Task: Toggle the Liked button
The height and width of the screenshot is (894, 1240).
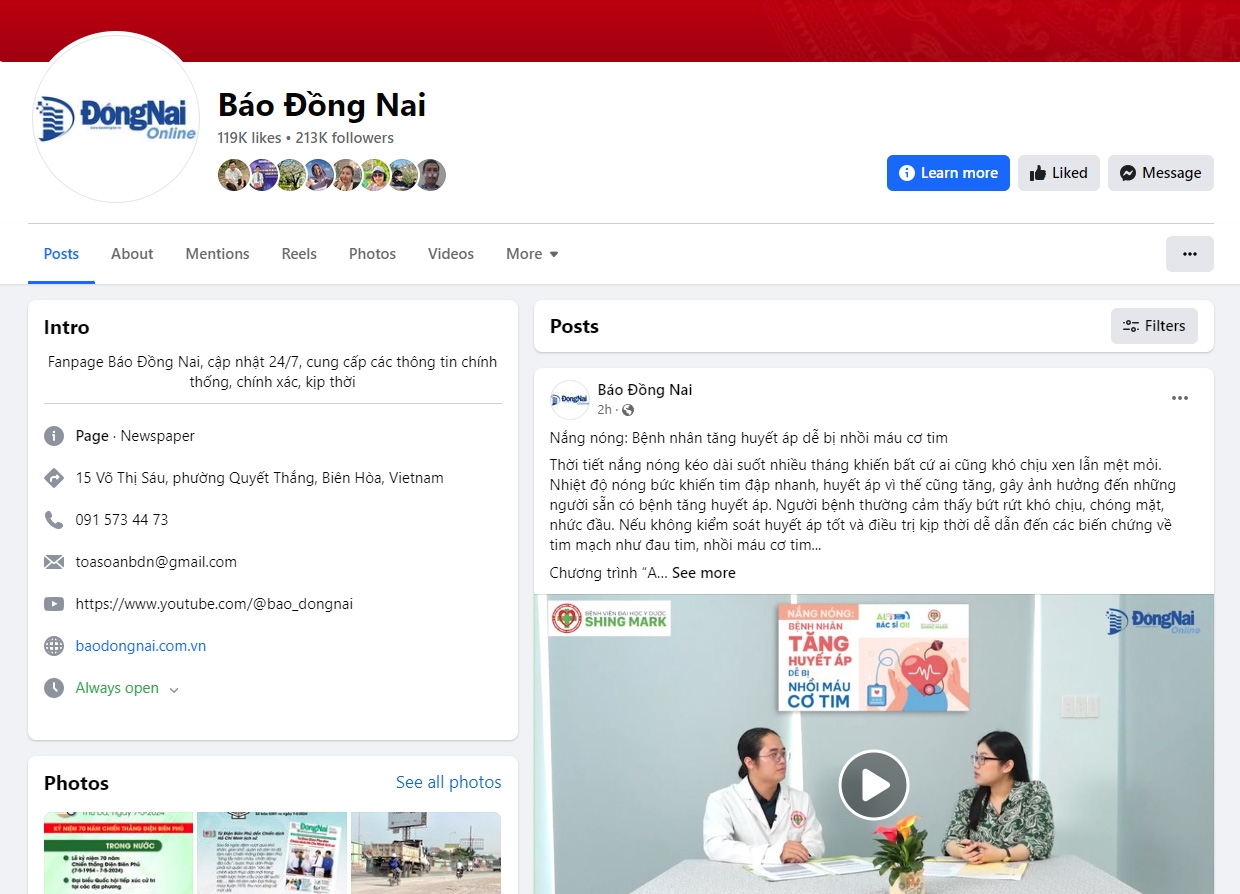Action: 1059,173
